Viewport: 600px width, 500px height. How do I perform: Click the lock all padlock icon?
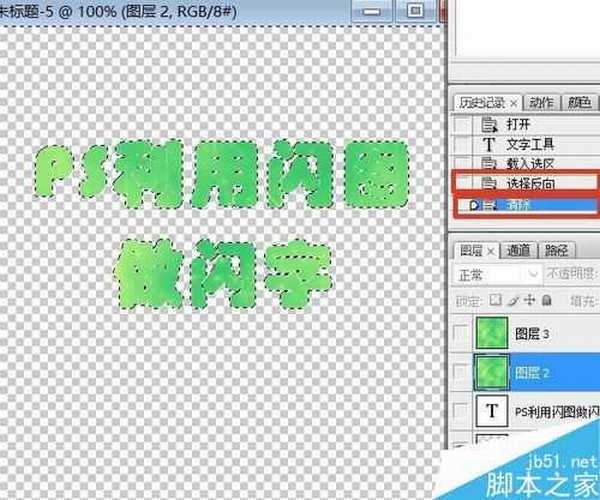point(545,300)
